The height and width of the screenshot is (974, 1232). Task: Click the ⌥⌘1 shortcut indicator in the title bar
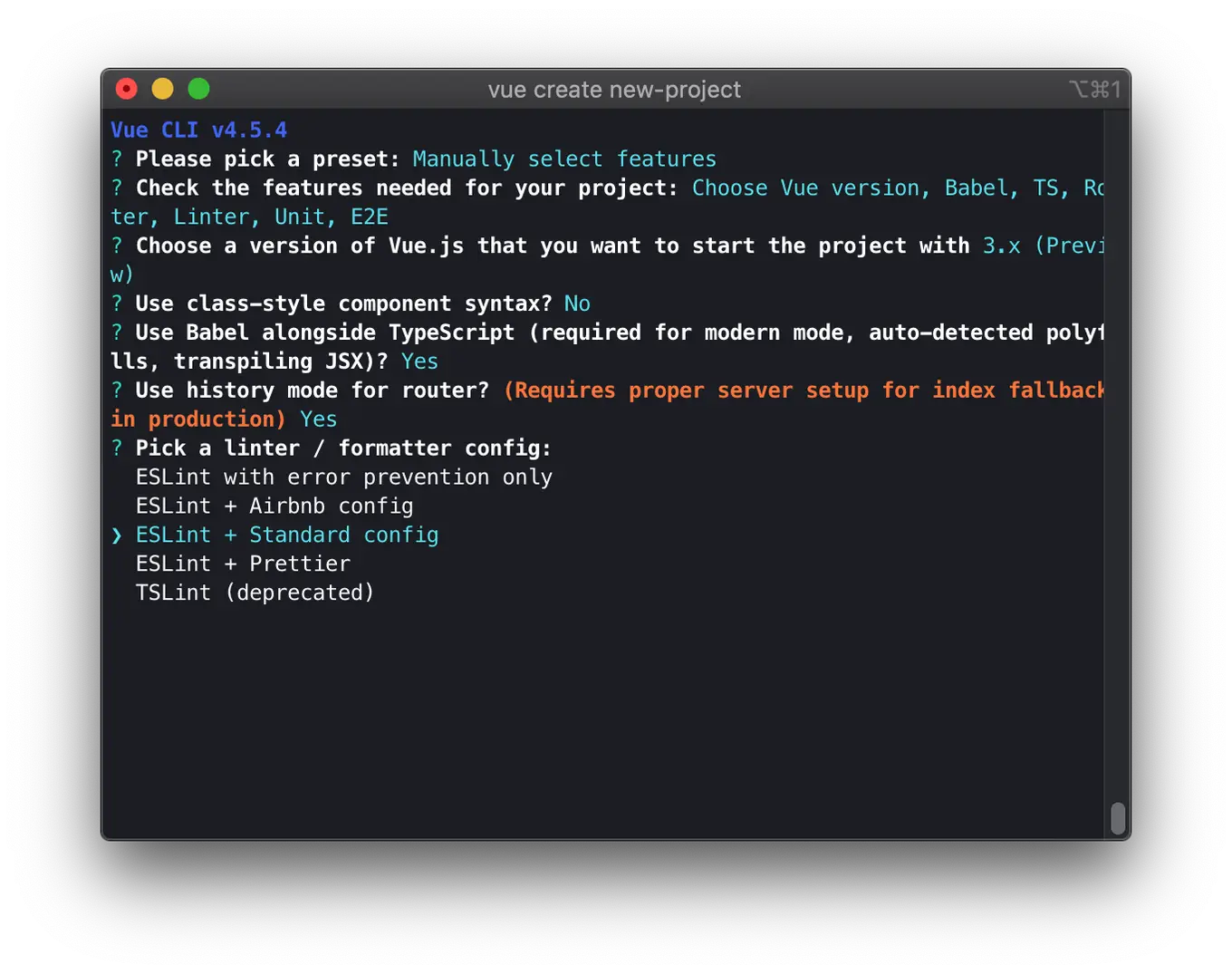(1096, 89)
